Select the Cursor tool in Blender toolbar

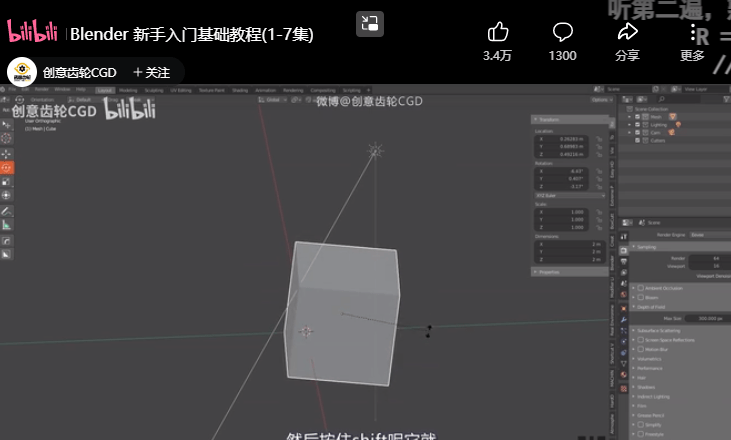(7, 138)
